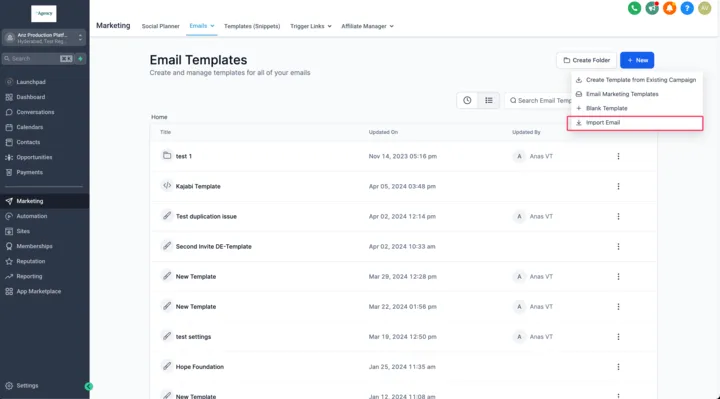Click the Agency logo

click(x=44, y=14)
